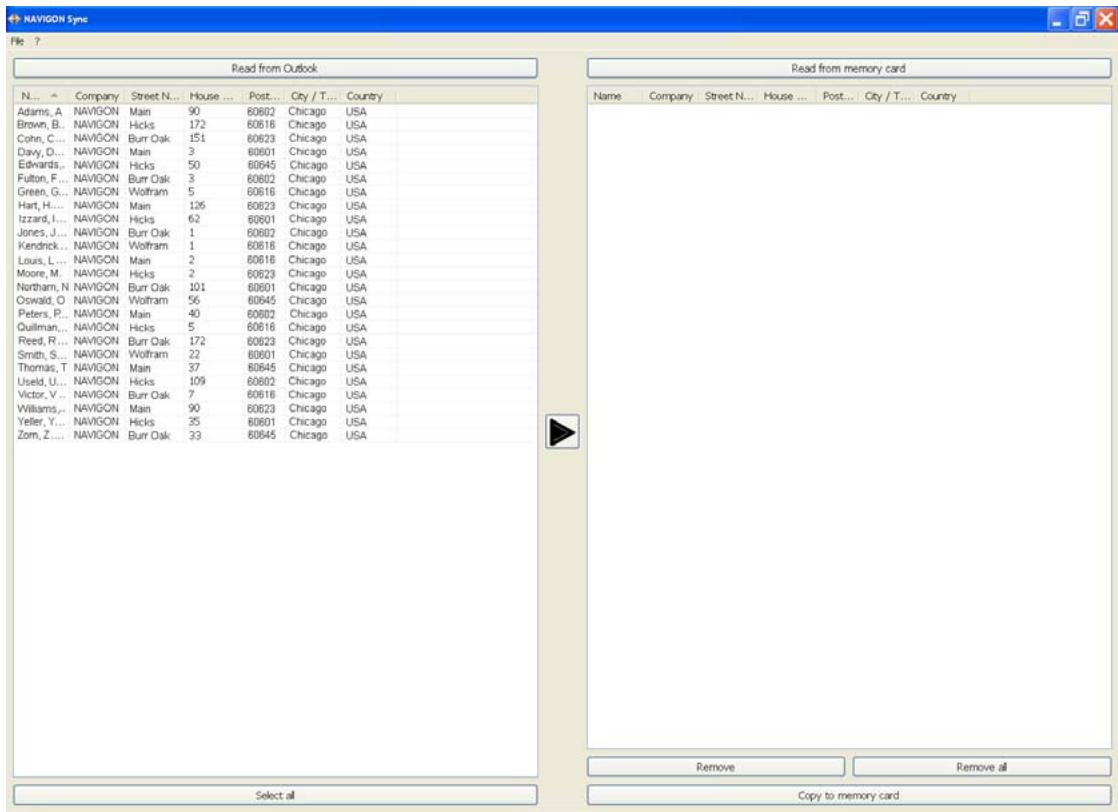Click Read from memory card button
Viewport: 1118px width, 812px height.
pyautogui.click(x=848, y=68)
